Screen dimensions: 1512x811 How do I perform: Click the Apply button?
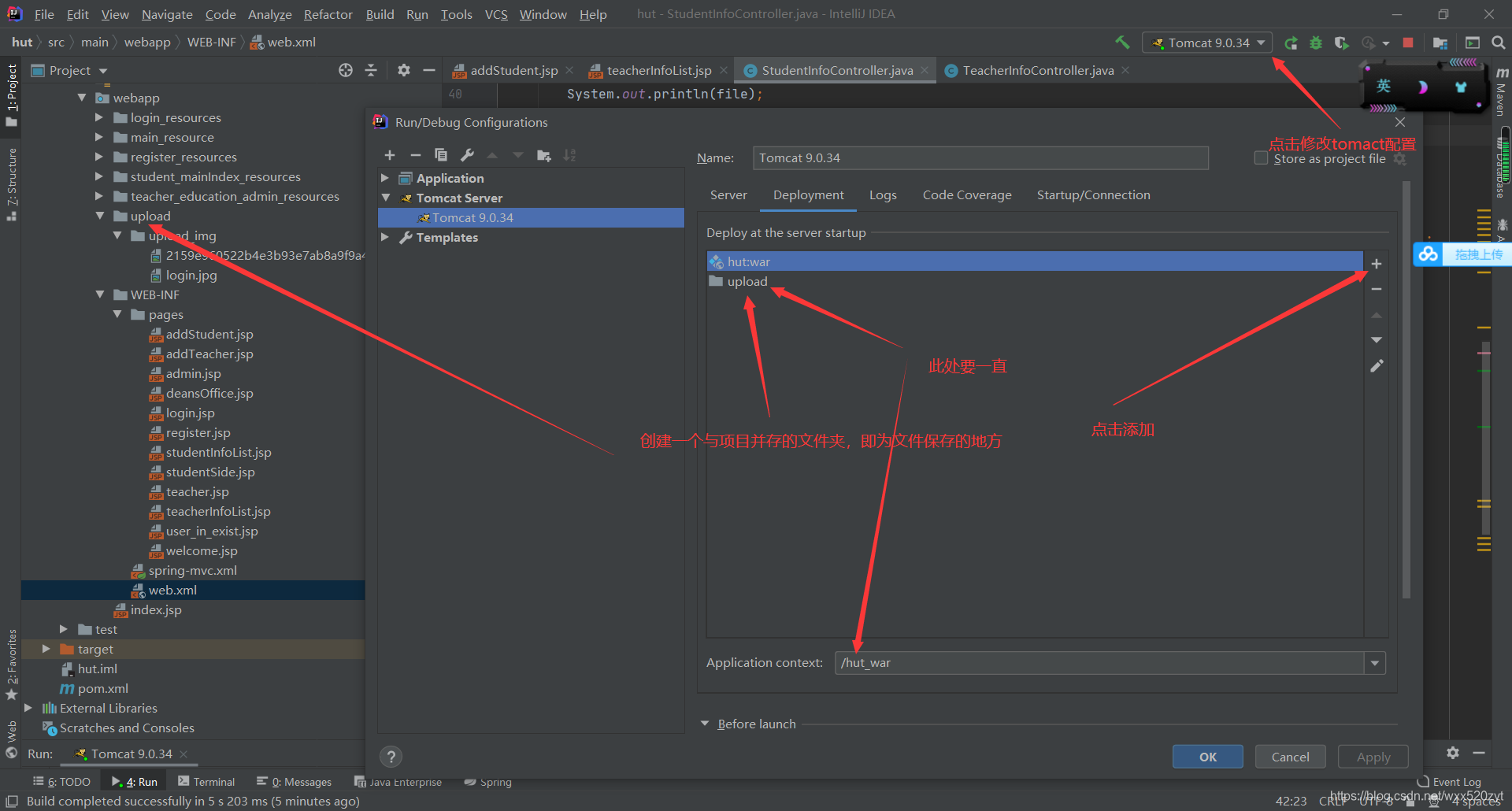coord(1373,757)
